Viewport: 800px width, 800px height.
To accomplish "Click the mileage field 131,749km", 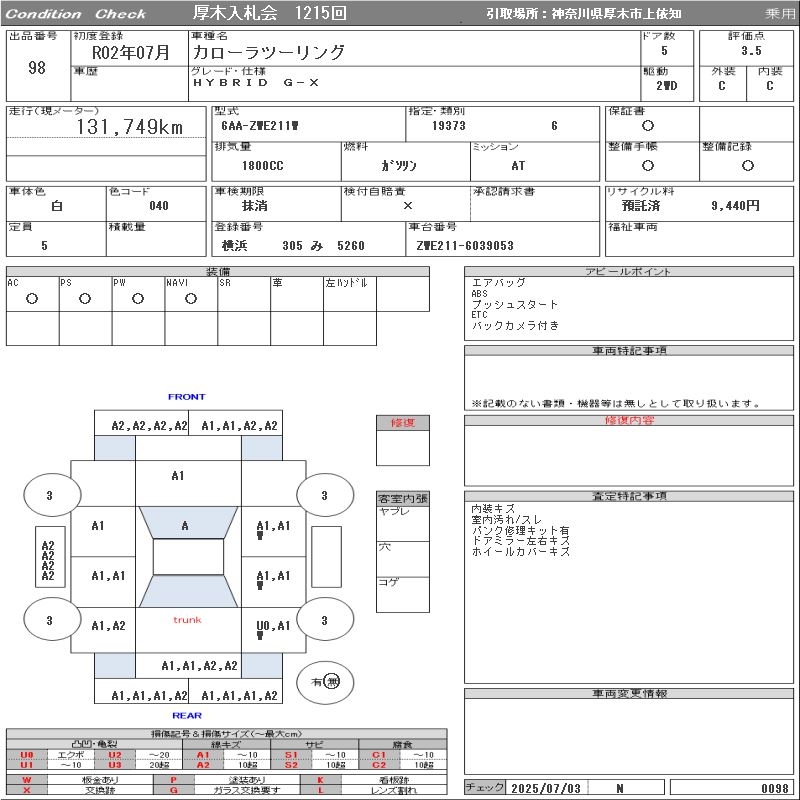I will [x=130, y=127].
